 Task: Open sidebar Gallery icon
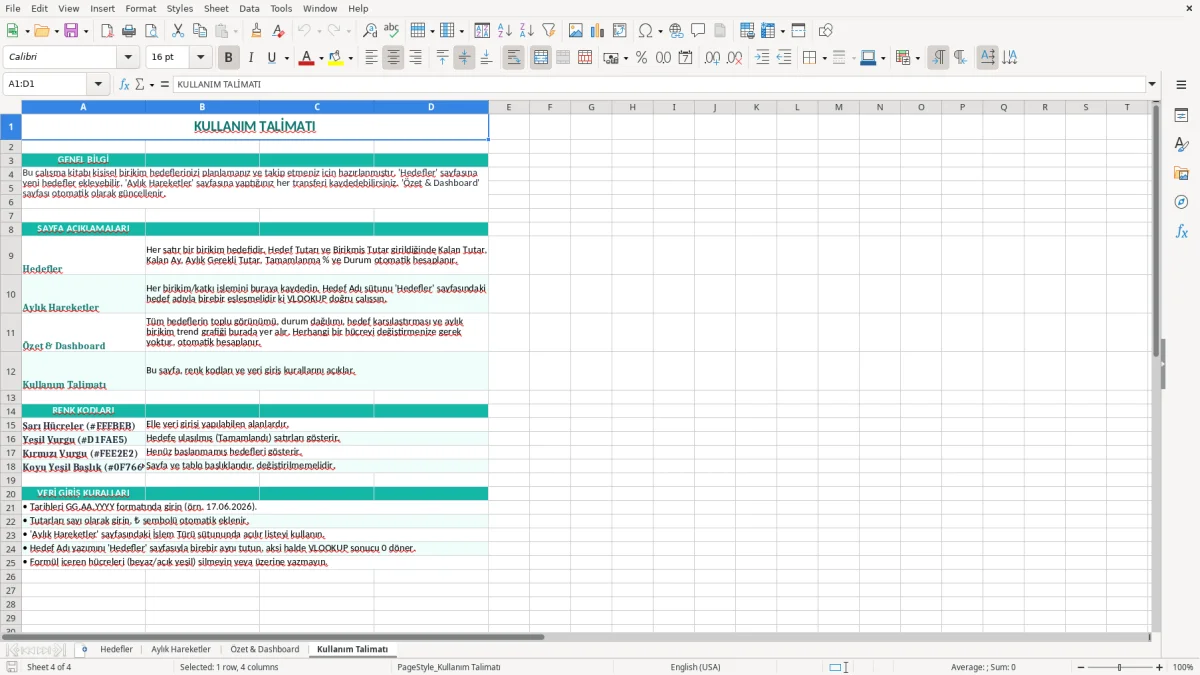coord(1181,173)
